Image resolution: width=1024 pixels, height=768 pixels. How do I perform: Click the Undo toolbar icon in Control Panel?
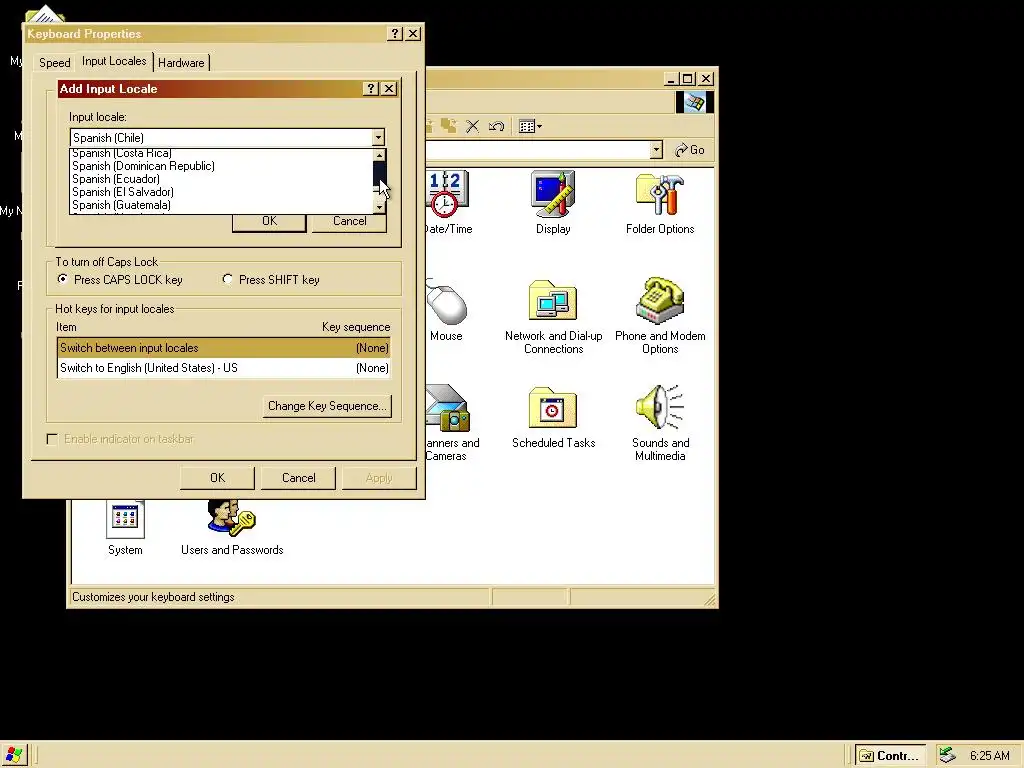496,126
